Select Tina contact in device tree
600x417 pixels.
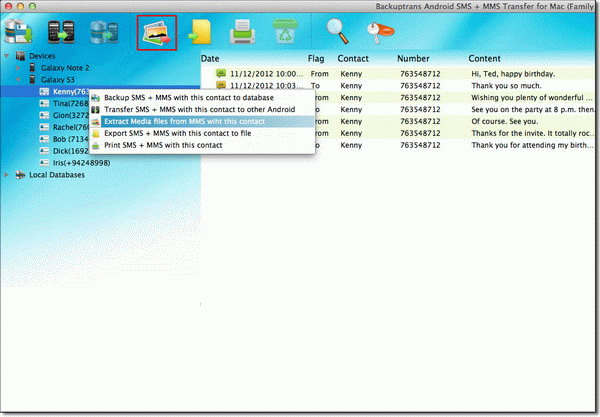tap(71, 103)
